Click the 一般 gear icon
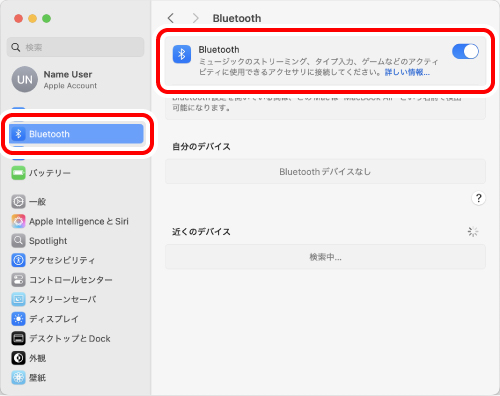500x396 pixels. click(18, 202)
